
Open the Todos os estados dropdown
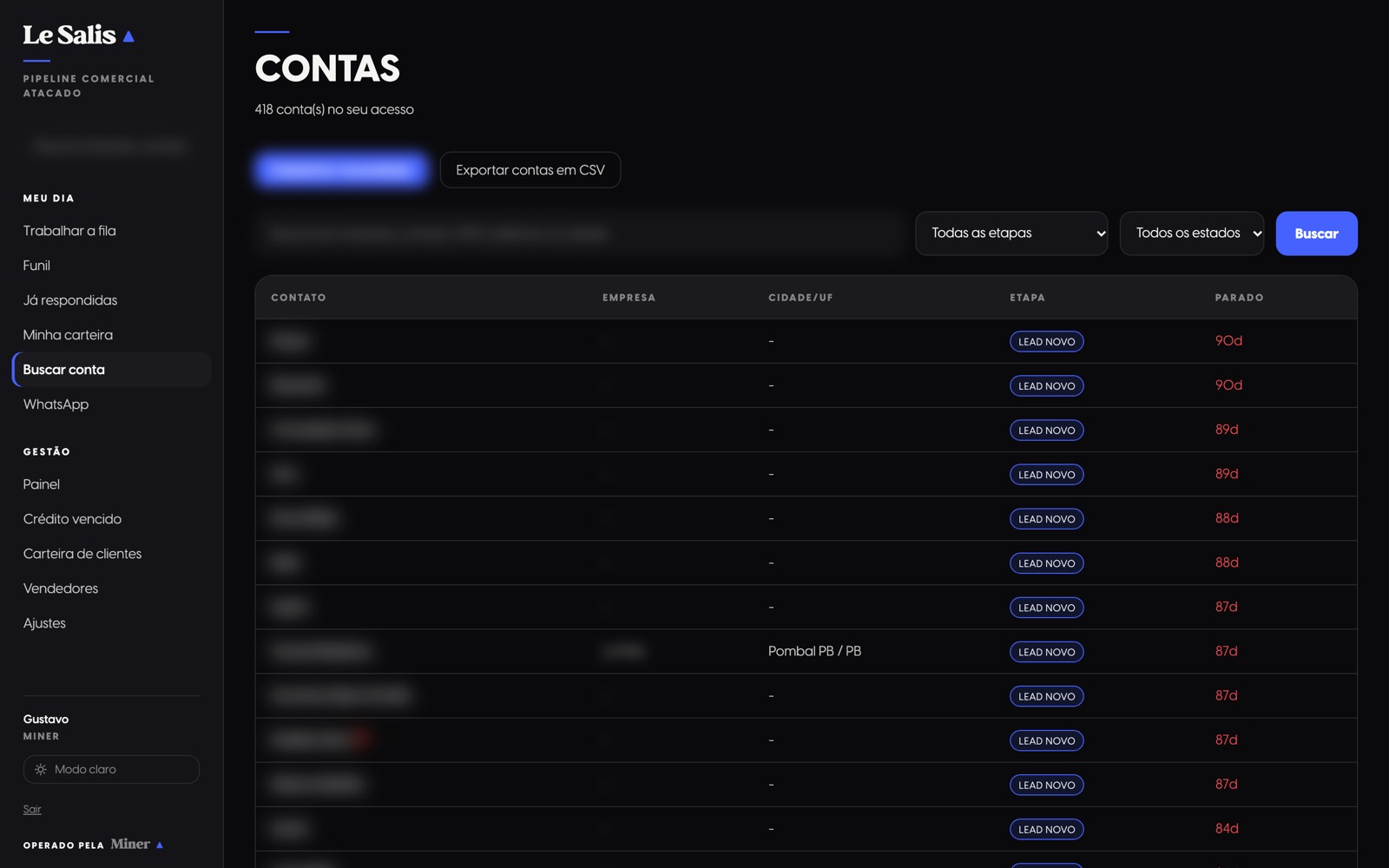1192,233
